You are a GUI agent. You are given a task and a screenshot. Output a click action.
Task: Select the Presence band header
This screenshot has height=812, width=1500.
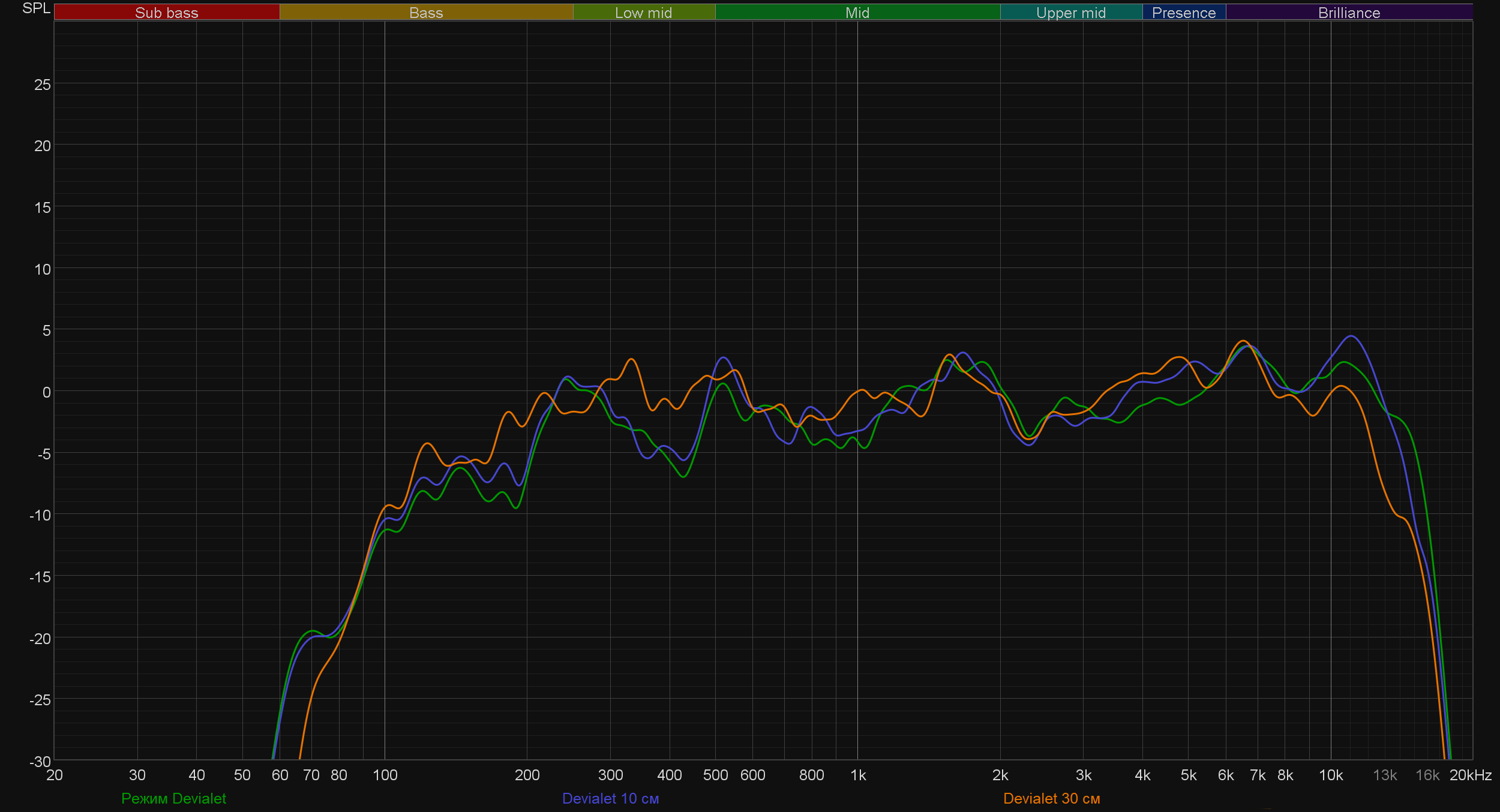(1183, 13)
